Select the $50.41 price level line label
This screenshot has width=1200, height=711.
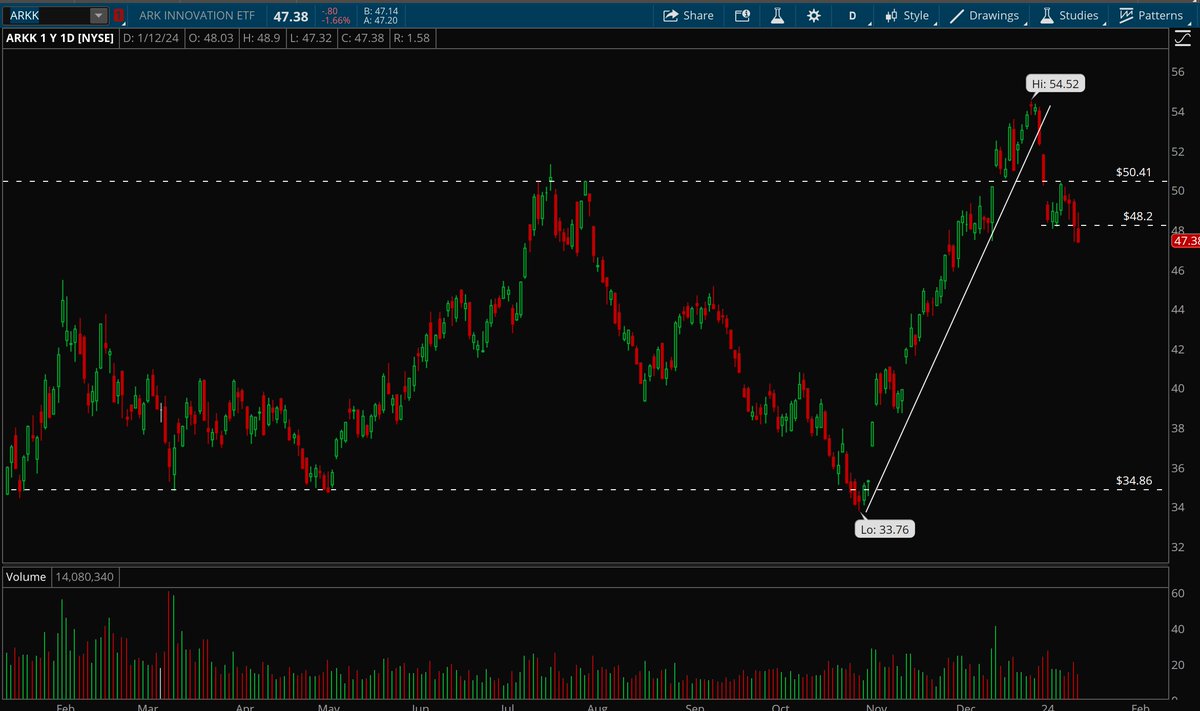(1133, 172)
